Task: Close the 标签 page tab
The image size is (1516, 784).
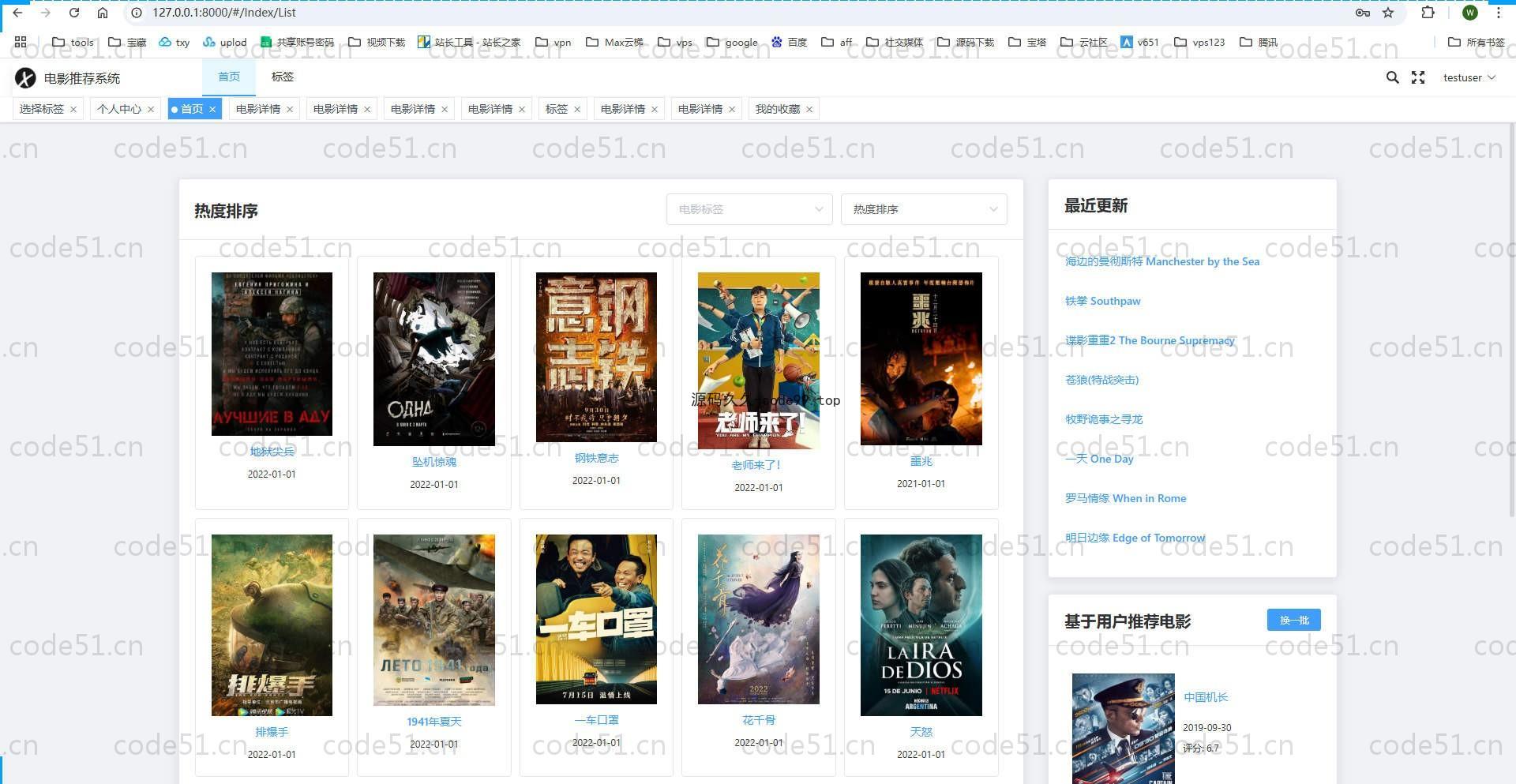Action: (x=577, y=110)
